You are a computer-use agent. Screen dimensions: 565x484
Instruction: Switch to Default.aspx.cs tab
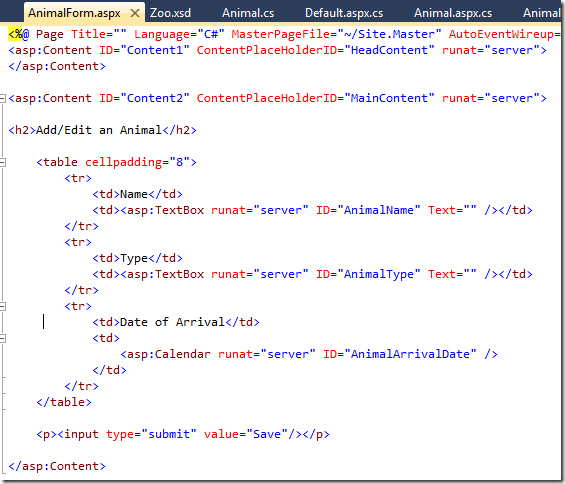344,13
